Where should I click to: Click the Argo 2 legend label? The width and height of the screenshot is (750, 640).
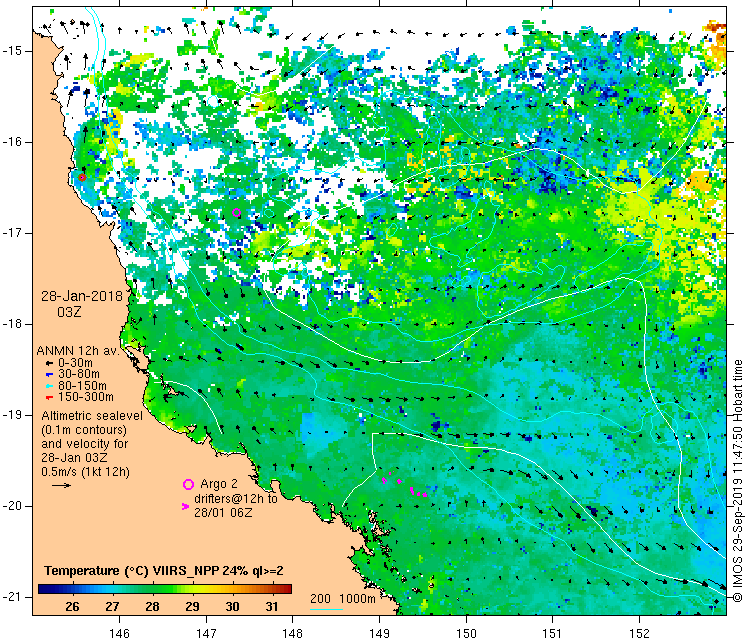[x=219, y=484]
